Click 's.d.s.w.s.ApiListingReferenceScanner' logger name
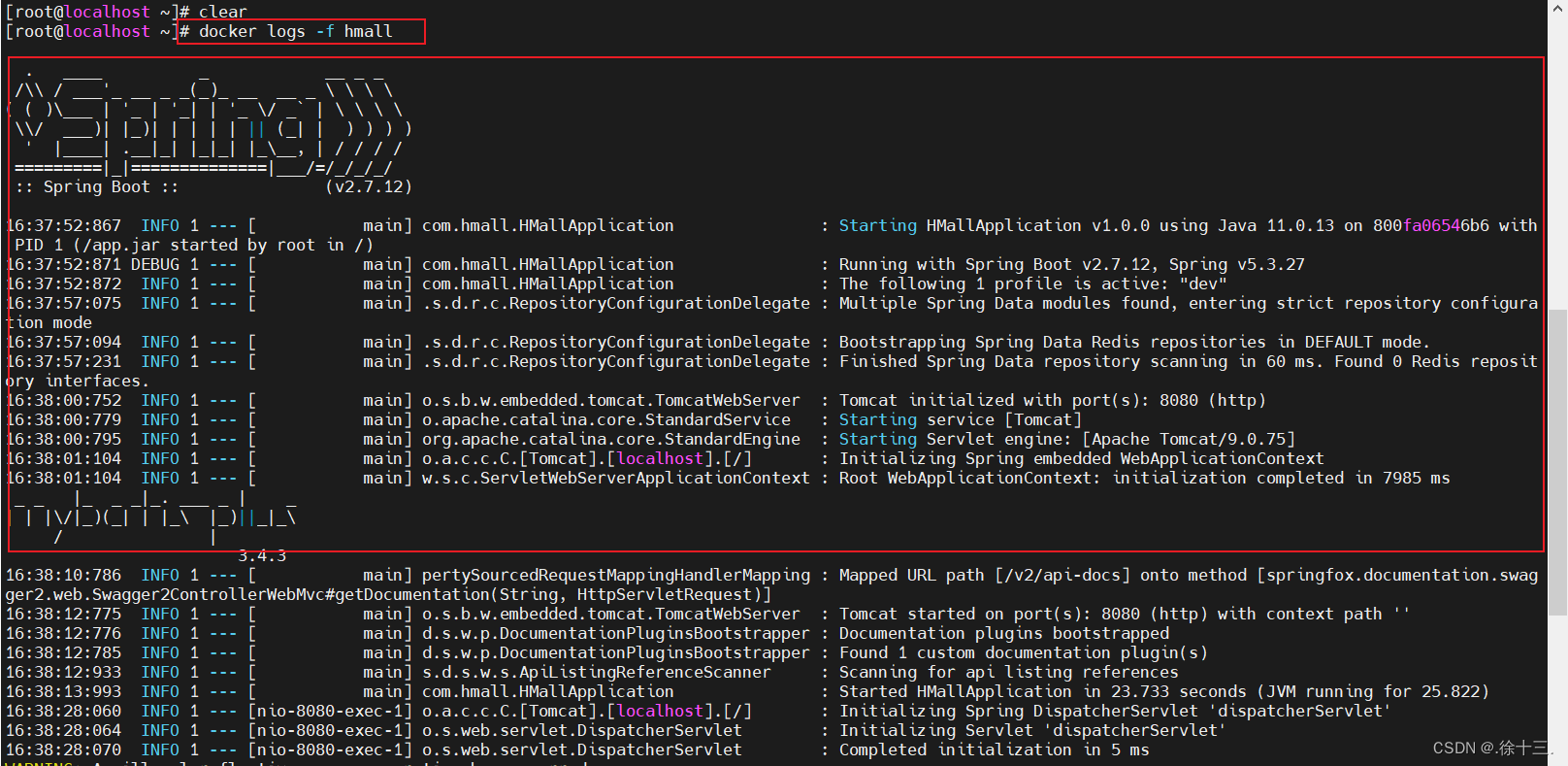1568x766 pixels. pyautogui.click(x=597, y=672)
